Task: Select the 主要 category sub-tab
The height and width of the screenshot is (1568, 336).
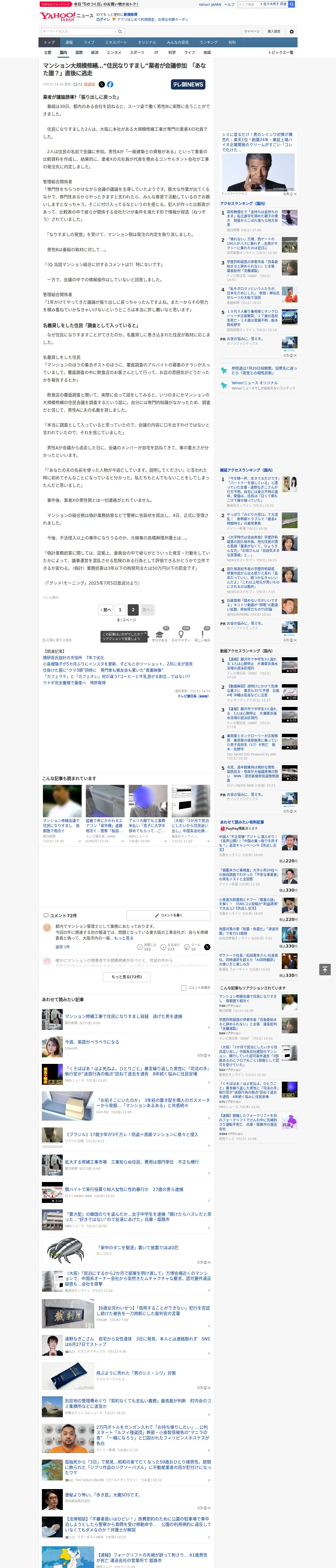Action: click(x=48, y=52)
